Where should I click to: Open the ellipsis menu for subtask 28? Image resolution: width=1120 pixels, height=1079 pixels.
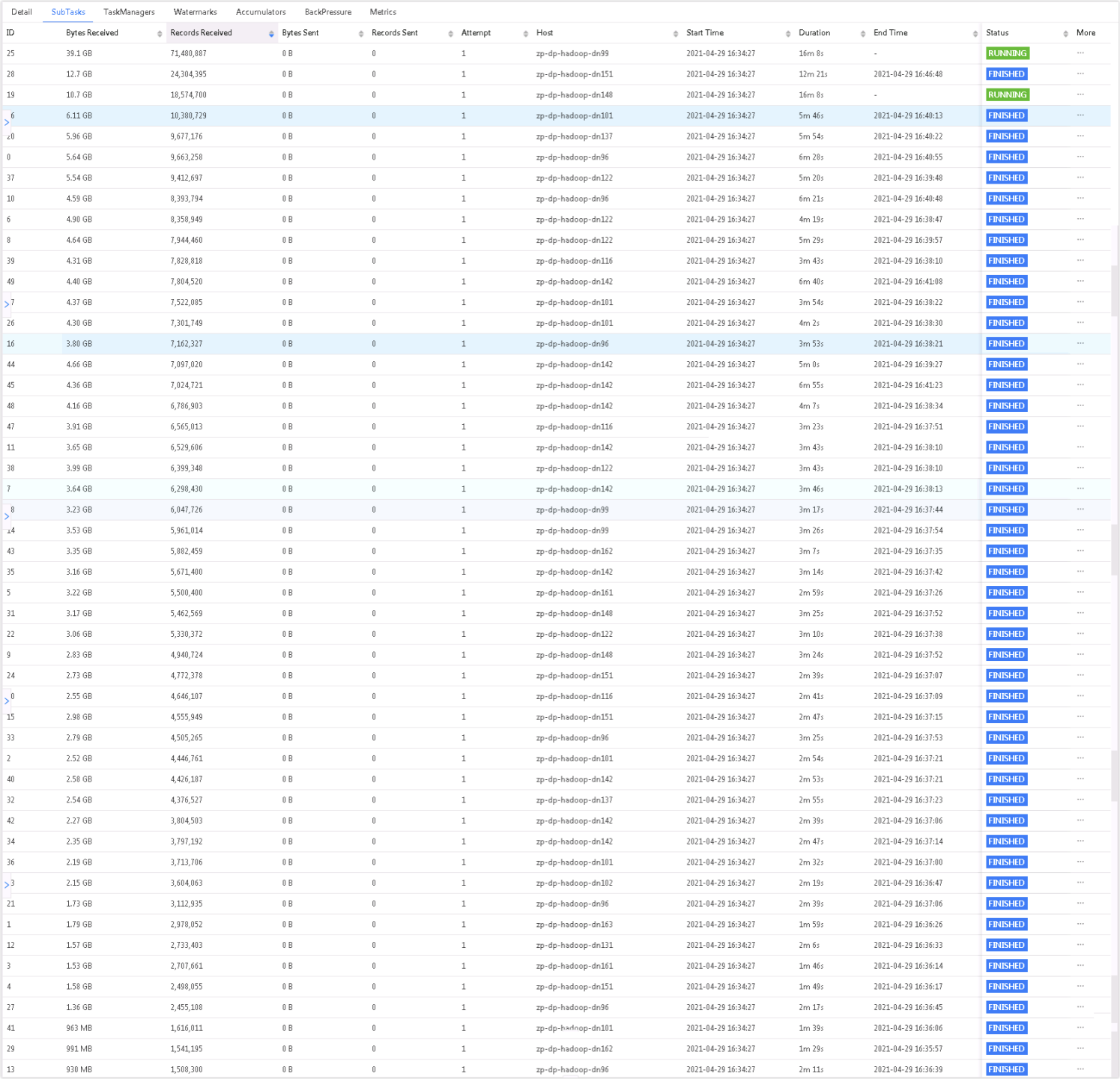pos(1080,74)
